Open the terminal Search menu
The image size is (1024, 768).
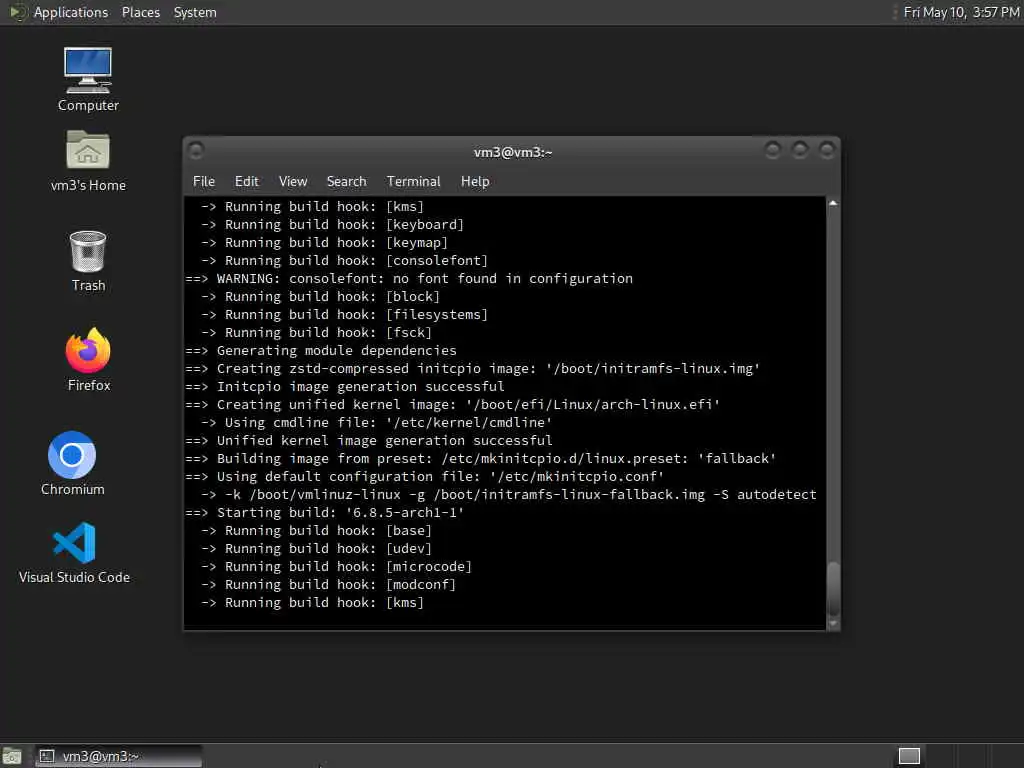[x=346, y=182]
